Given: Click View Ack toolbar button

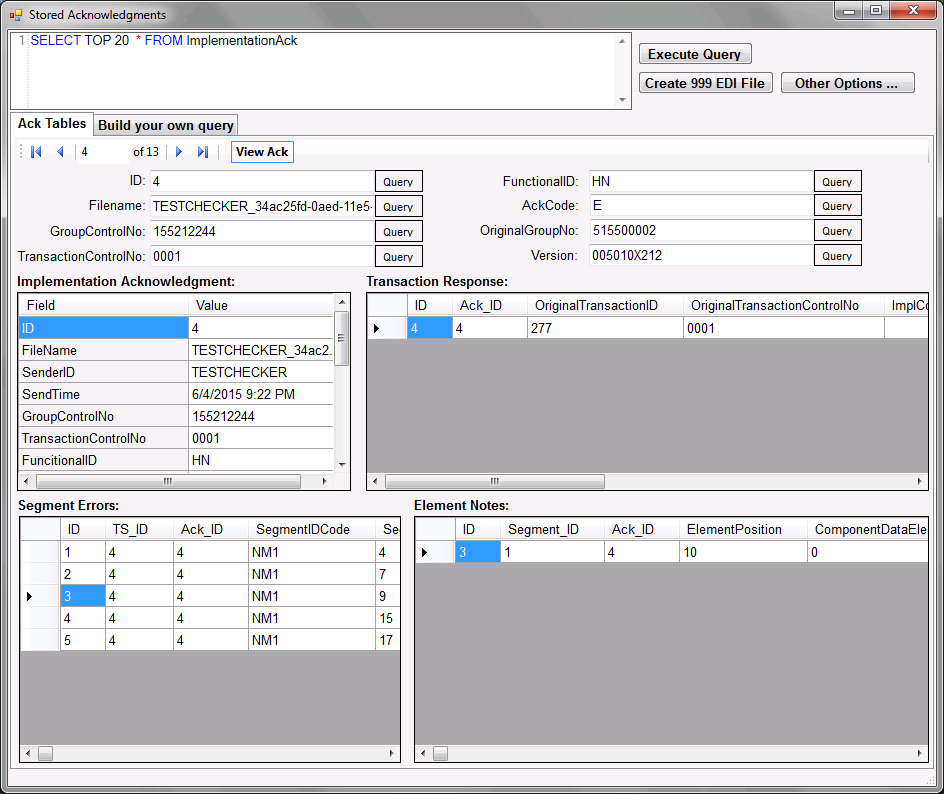Looking at the screenshot, I should 262,152.
